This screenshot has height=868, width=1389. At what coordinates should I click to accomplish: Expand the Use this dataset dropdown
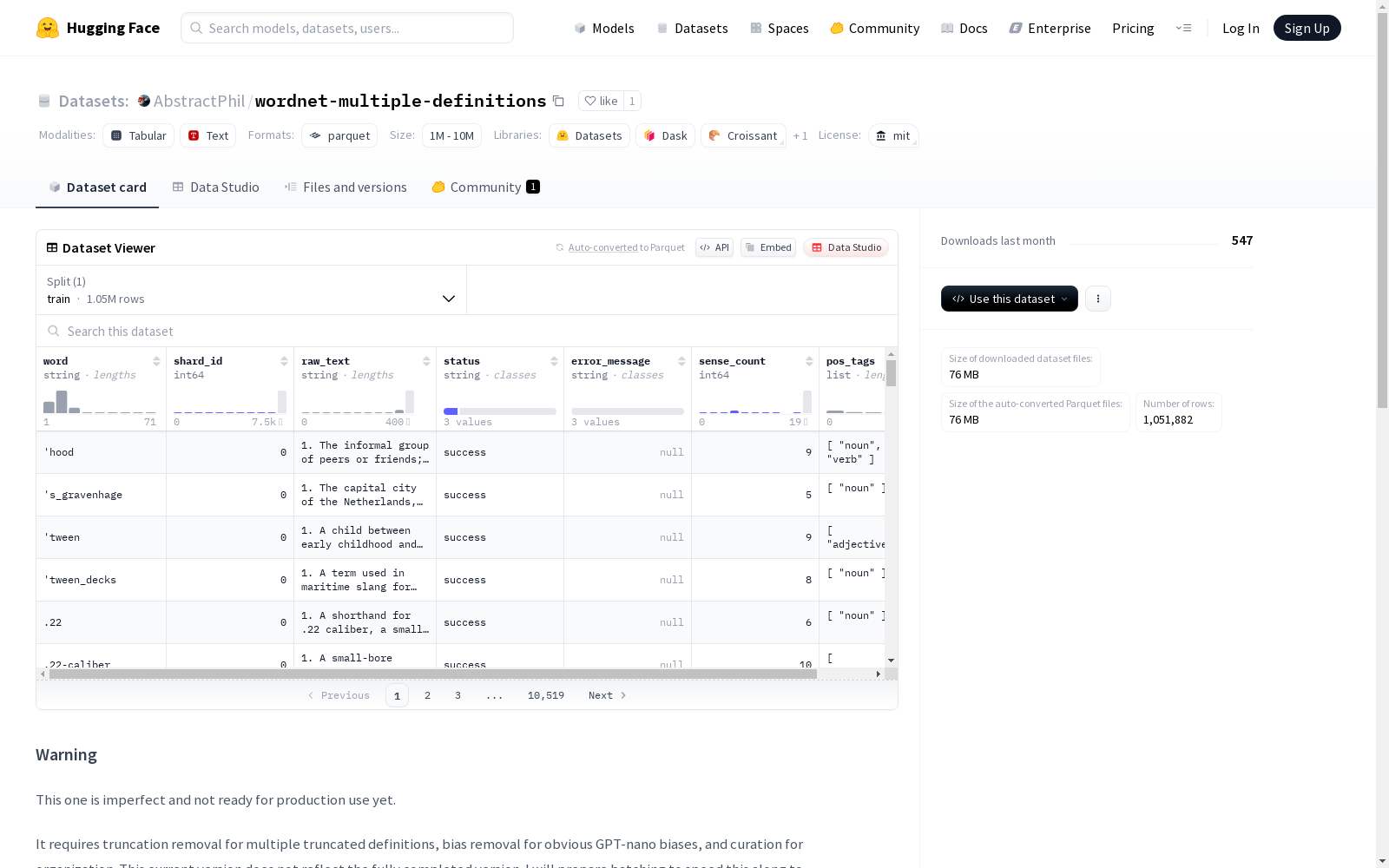(1010, 299)
